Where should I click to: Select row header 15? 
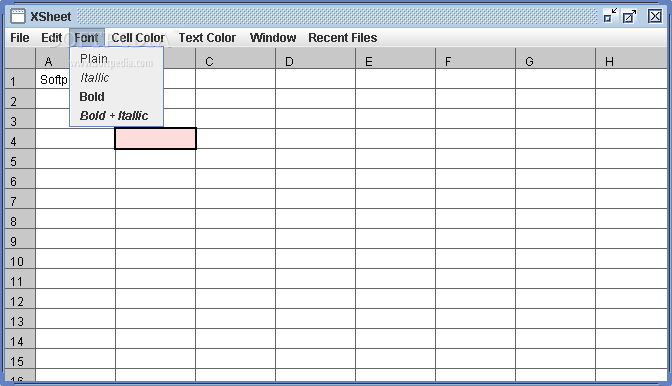(20, 359)
